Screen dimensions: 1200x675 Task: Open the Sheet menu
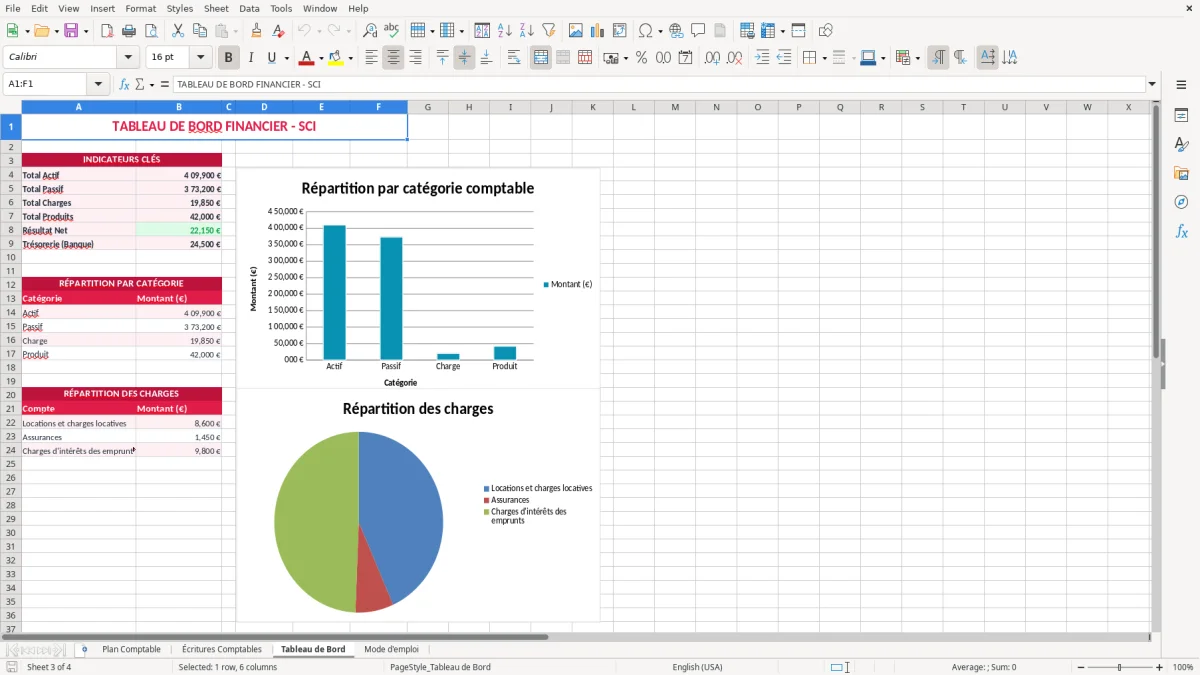click(x=216, y=8)
